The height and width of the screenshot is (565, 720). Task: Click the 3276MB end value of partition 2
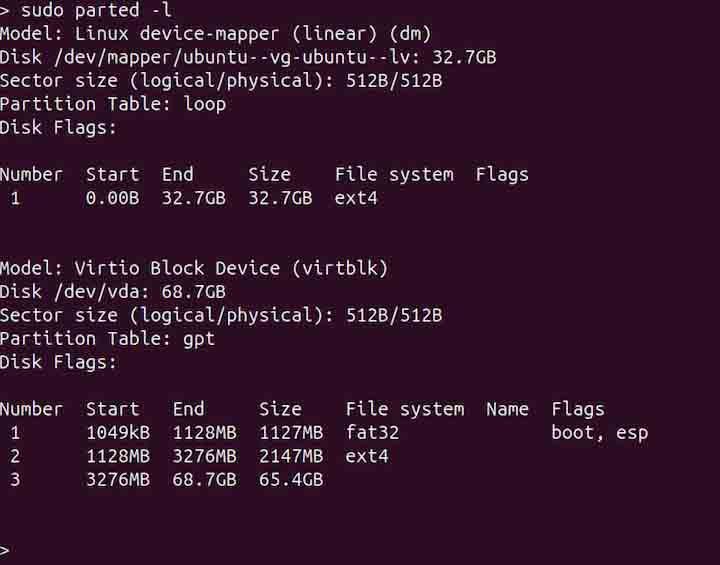[x=204, y=456]
